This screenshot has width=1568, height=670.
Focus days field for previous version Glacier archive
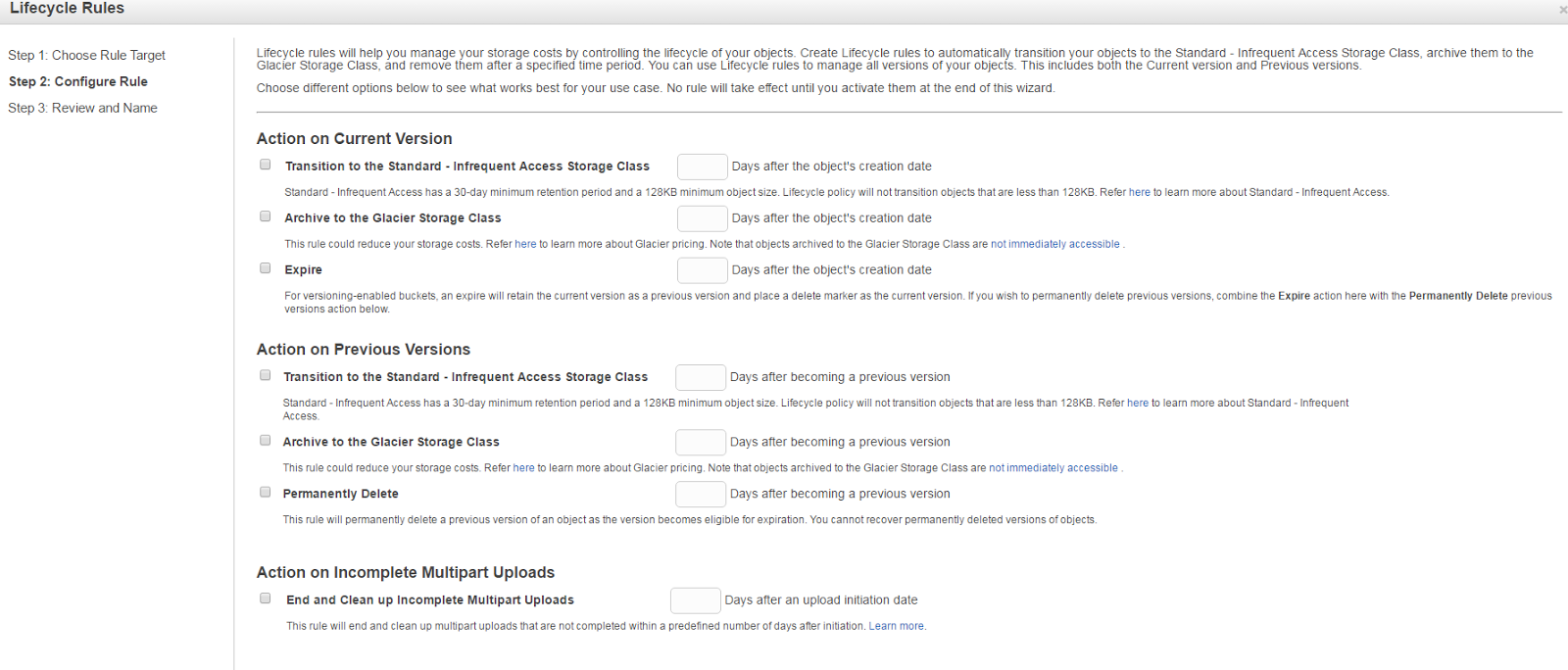point(700,443)
